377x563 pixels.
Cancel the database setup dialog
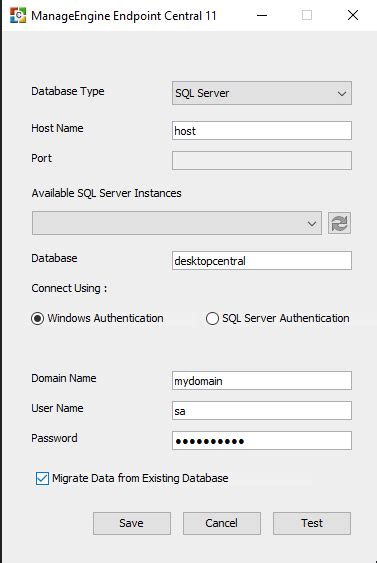coord(222,523)
